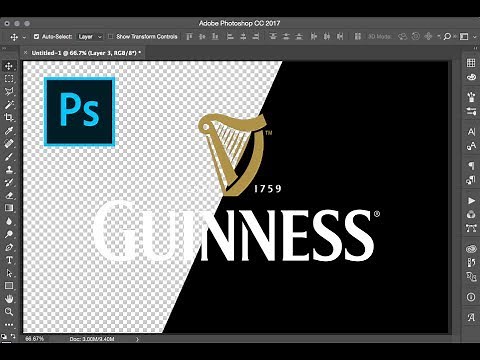Click Distribute Bottom Edges button
Screen dimensions: 480x360
click(299, 36)
